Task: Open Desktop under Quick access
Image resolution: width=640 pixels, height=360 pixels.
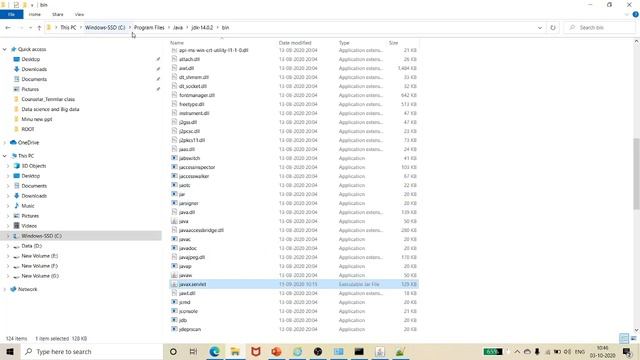Action: [x=31, y=59]
